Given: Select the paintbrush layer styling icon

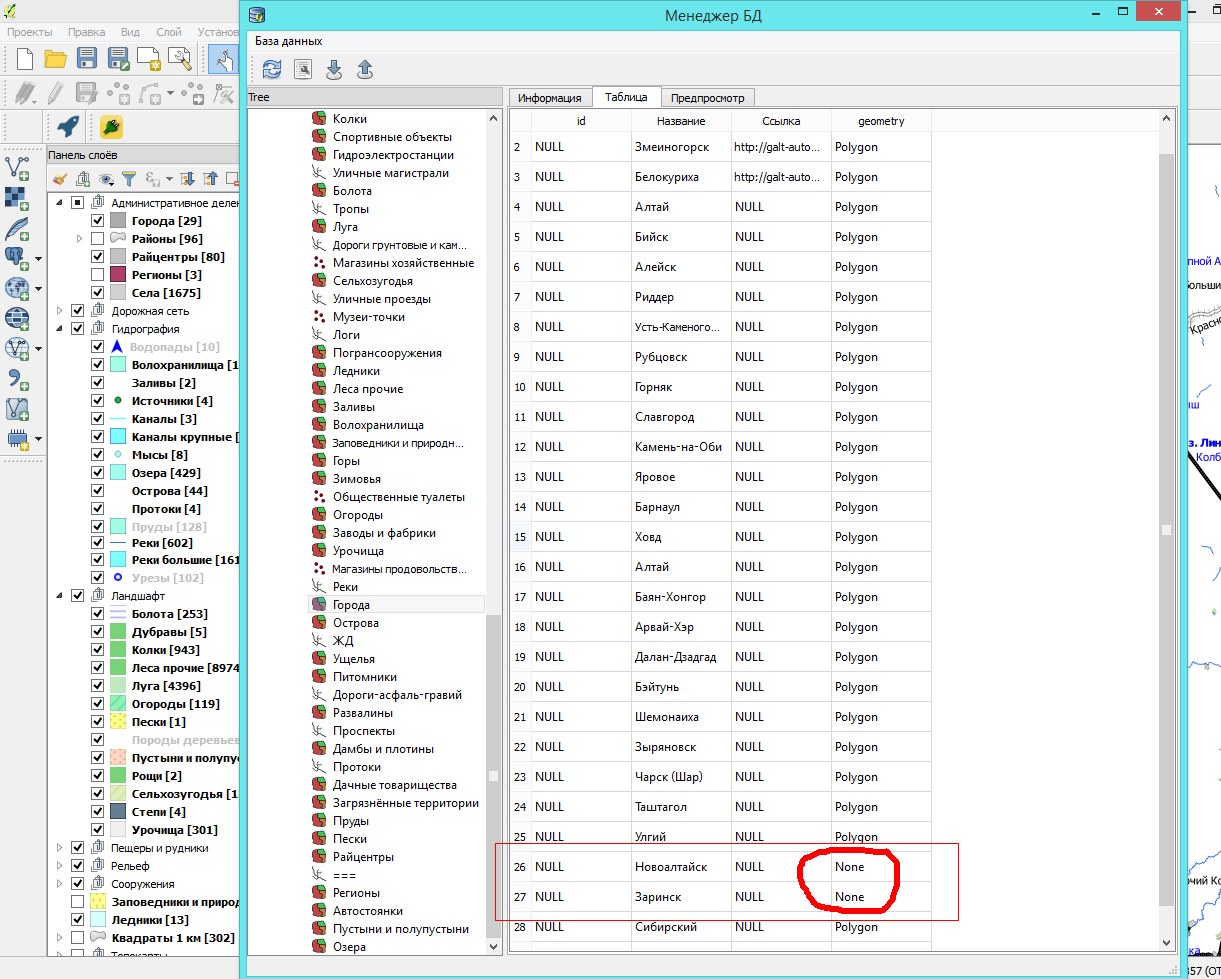Looking at the screenshot, I should pyautogui.click(x=60, y=178).
